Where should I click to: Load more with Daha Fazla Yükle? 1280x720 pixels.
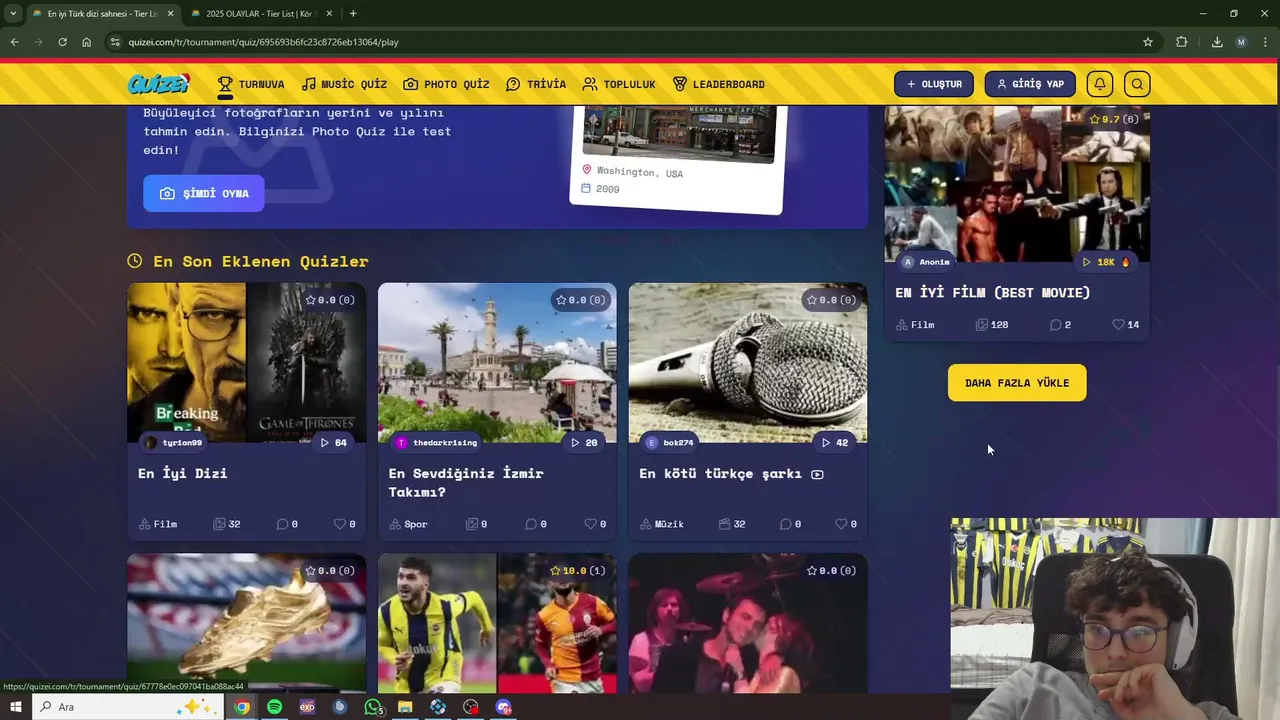pyautogui.click(x=1017, y=383)
